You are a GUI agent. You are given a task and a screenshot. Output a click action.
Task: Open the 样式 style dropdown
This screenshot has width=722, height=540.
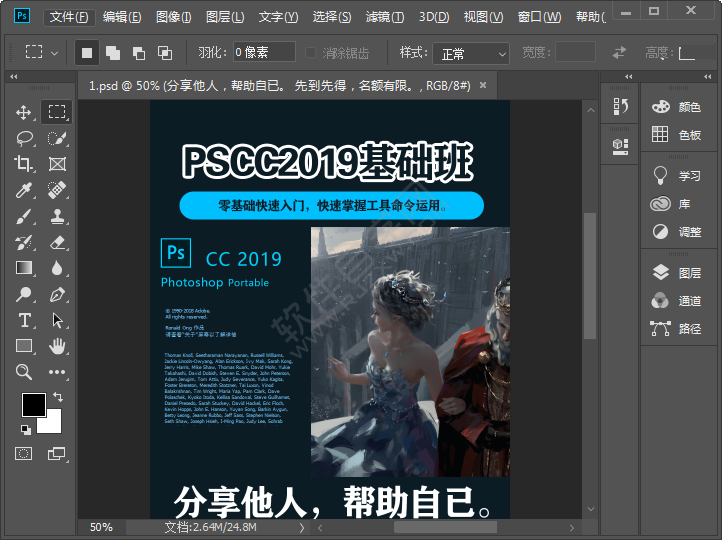(471, 54)
